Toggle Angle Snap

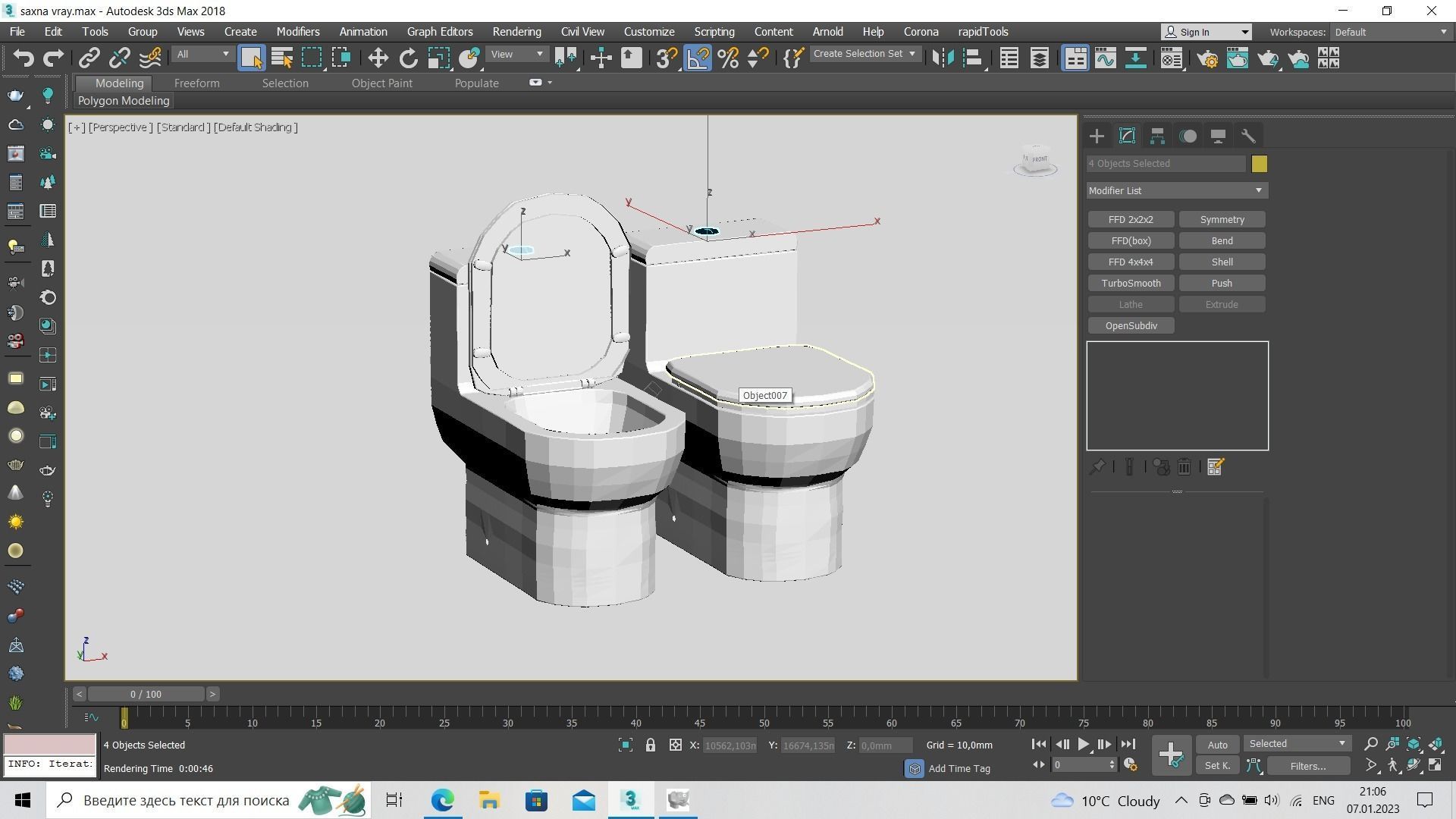[x=698, y=58]
